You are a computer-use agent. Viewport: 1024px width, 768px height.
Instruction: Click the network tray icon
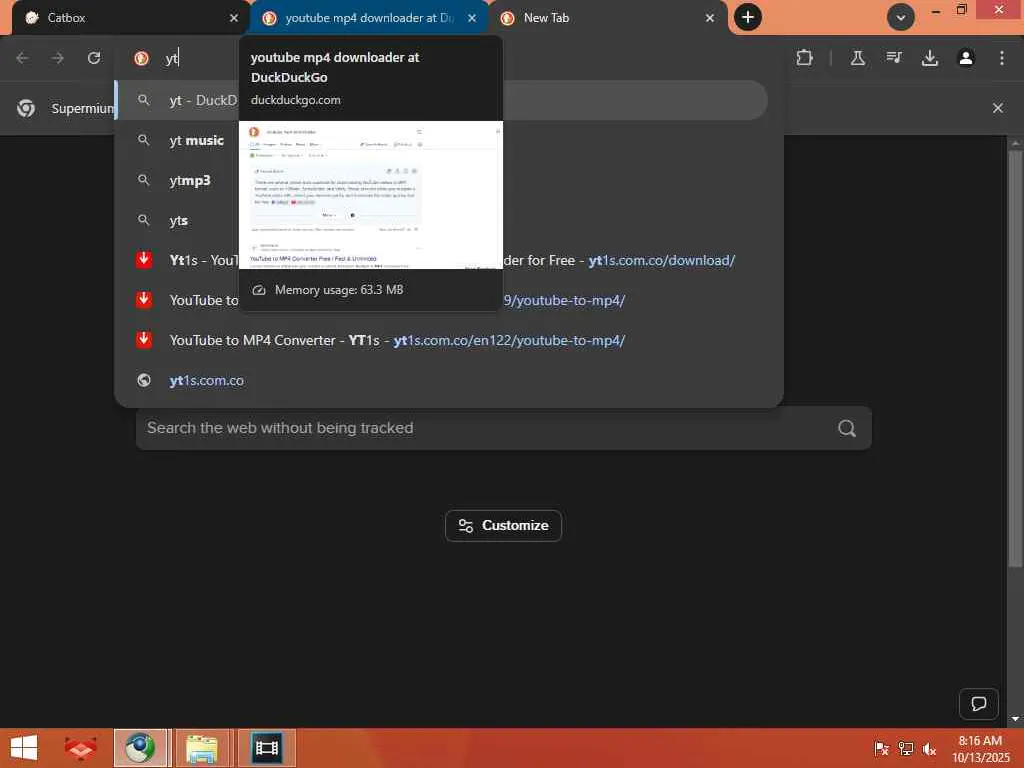tap(905, 748)
